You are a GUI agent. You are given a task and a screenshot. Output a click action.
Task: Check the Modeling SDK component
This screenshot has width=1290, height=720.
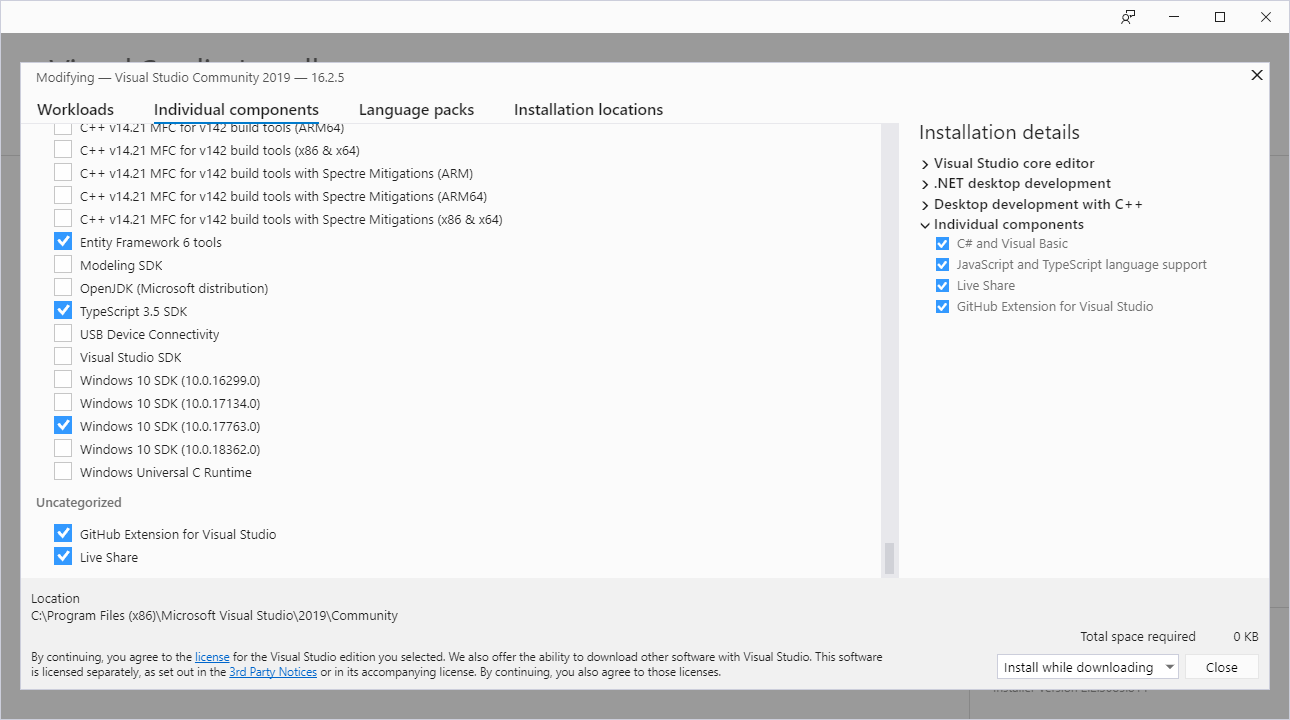63,265
